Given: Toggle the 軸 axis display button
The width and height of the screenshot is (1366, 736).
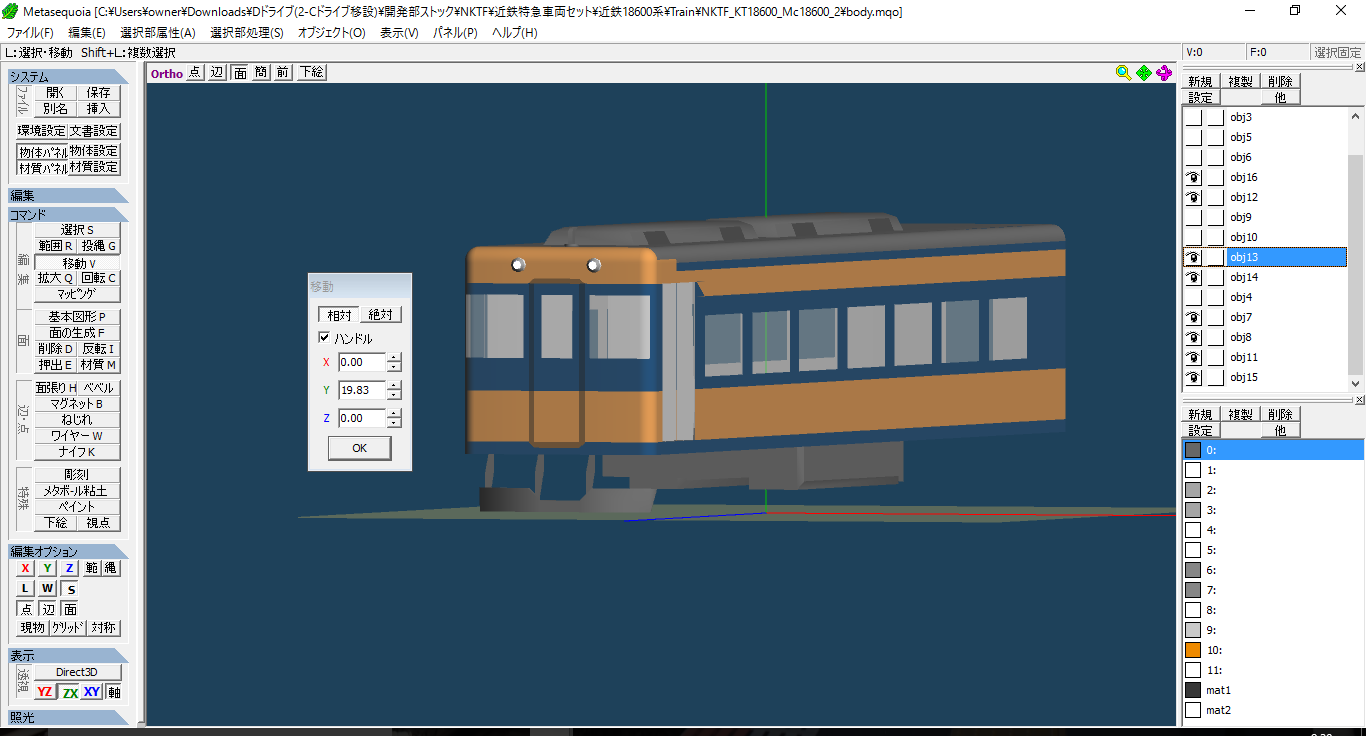Looking at the screenshot, I should coord(114,692).
